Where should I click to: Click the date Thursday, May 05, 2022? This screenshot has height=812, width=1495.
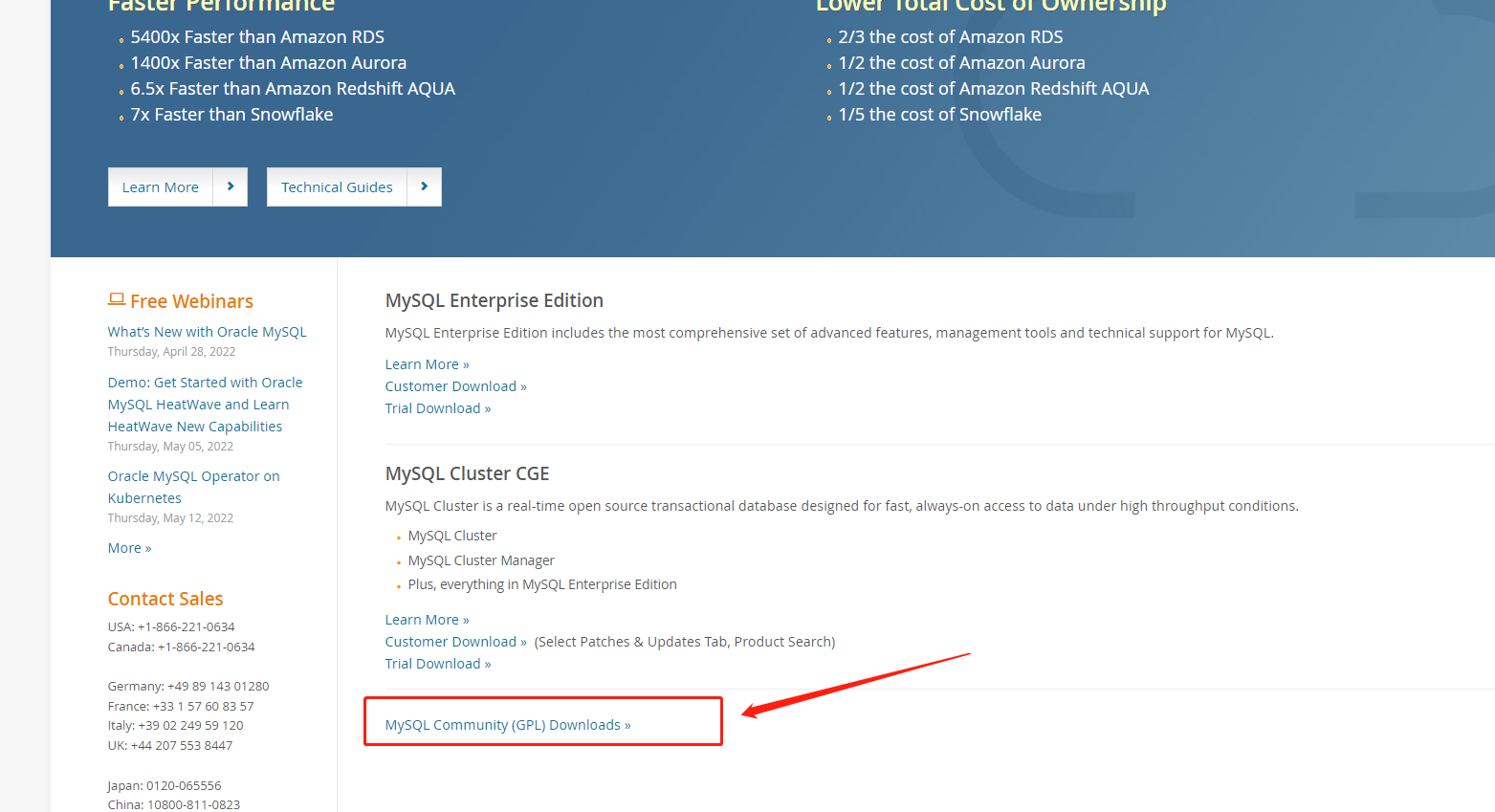pyautogui.click(x=170, y=447)
